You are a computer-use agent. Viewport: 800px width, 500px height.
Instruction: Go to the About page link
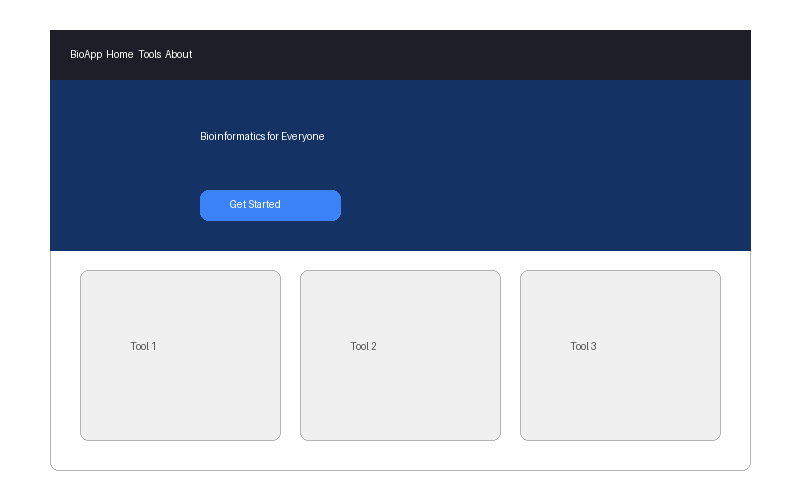(179, 55)
